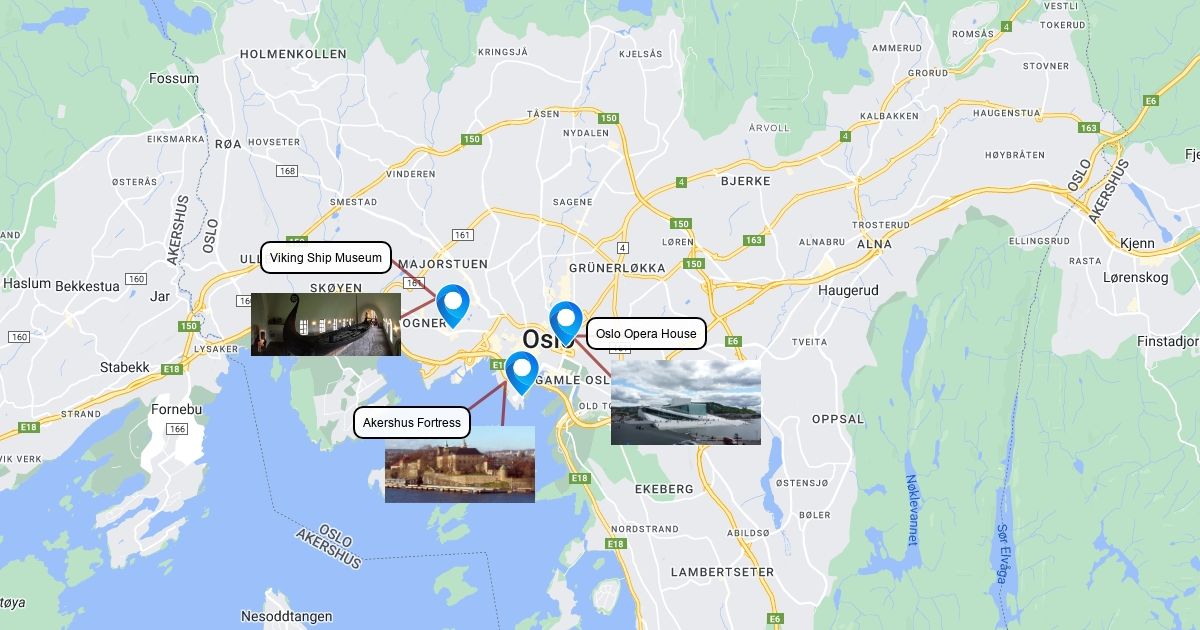
Task: Click the route 168 shield near Røa
Action: [x=288, y=171]
